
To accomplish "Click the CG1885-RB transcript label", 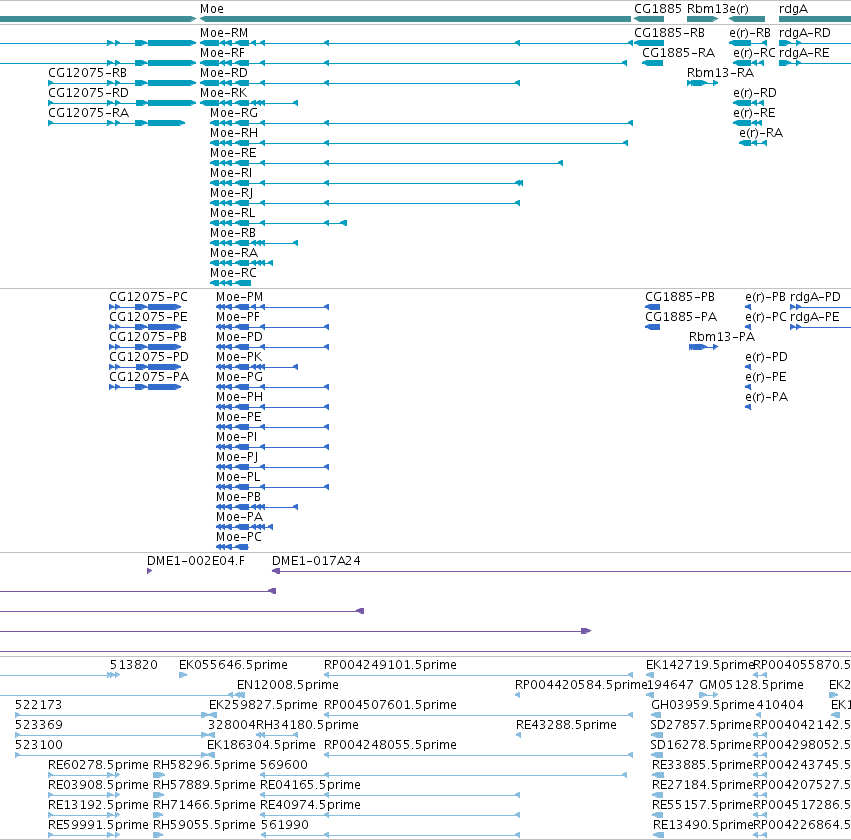I will pyautogui.click(x=670, y=33).
